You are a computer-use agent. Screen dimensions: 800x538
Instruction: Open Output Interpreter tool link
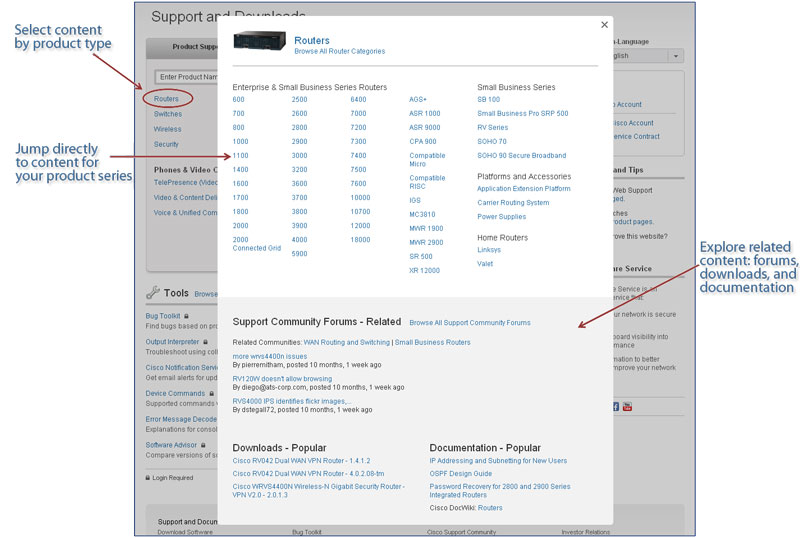click(172, 342)
